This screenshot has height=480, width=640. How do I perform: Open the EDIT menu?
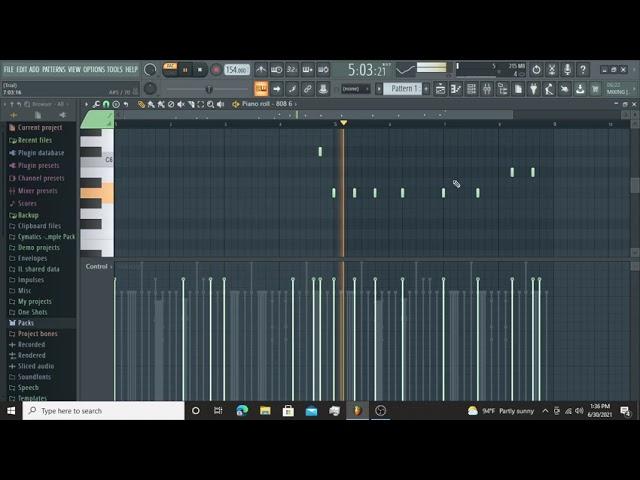click(22, 69)
